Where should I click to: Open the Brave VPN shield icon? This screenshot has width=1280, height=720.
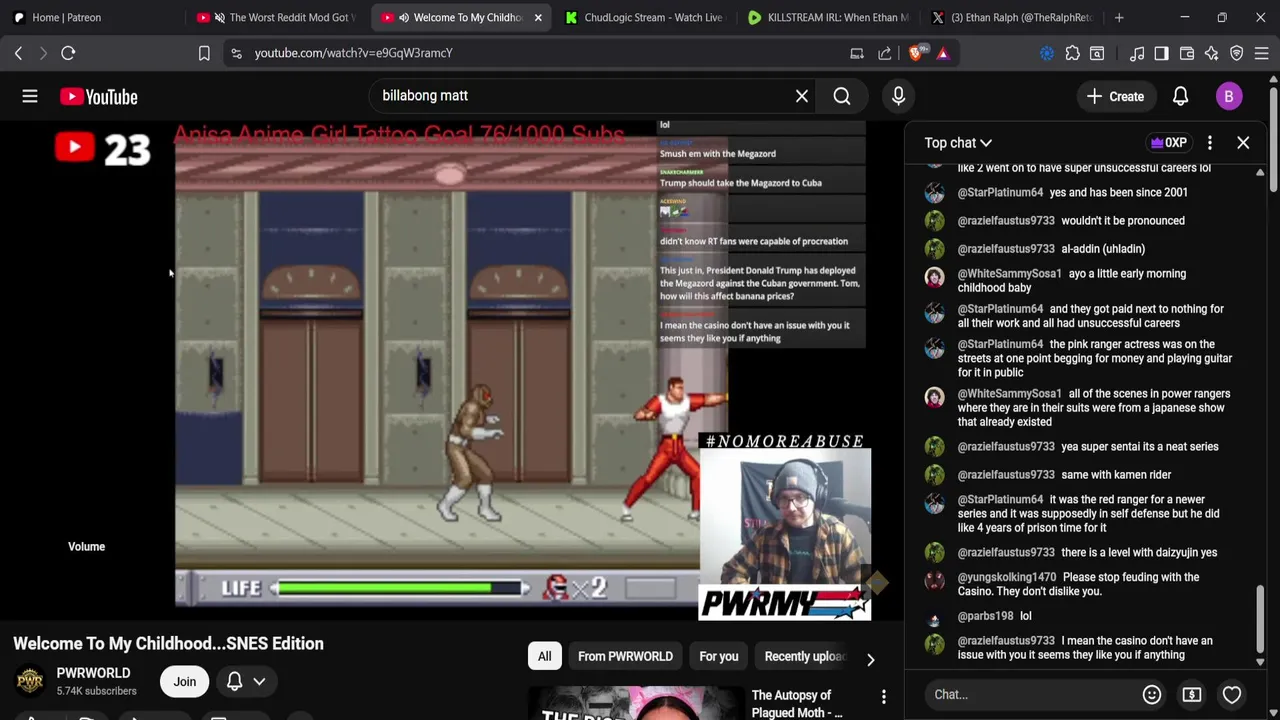(1237, 53)
